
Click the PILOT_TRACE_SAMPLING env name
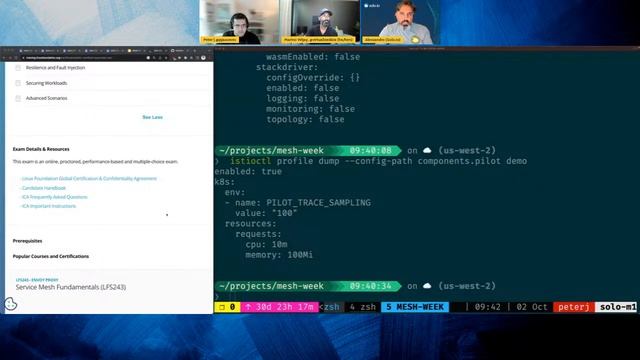click(x=318, y=203)
